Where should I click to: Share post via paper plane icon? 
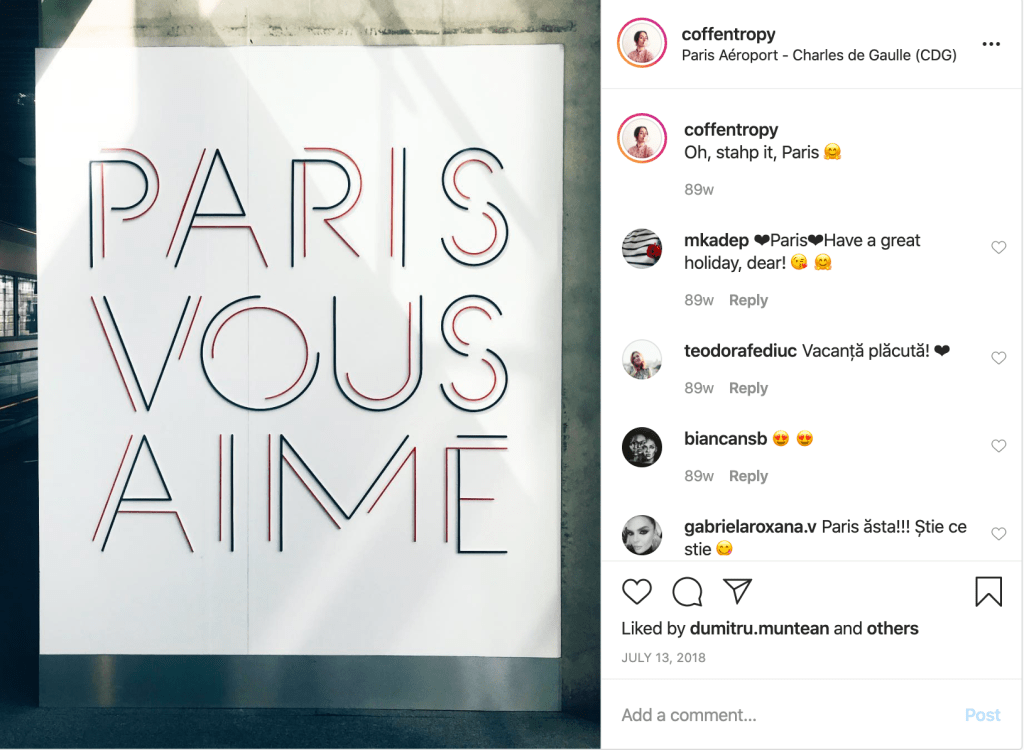737,591
